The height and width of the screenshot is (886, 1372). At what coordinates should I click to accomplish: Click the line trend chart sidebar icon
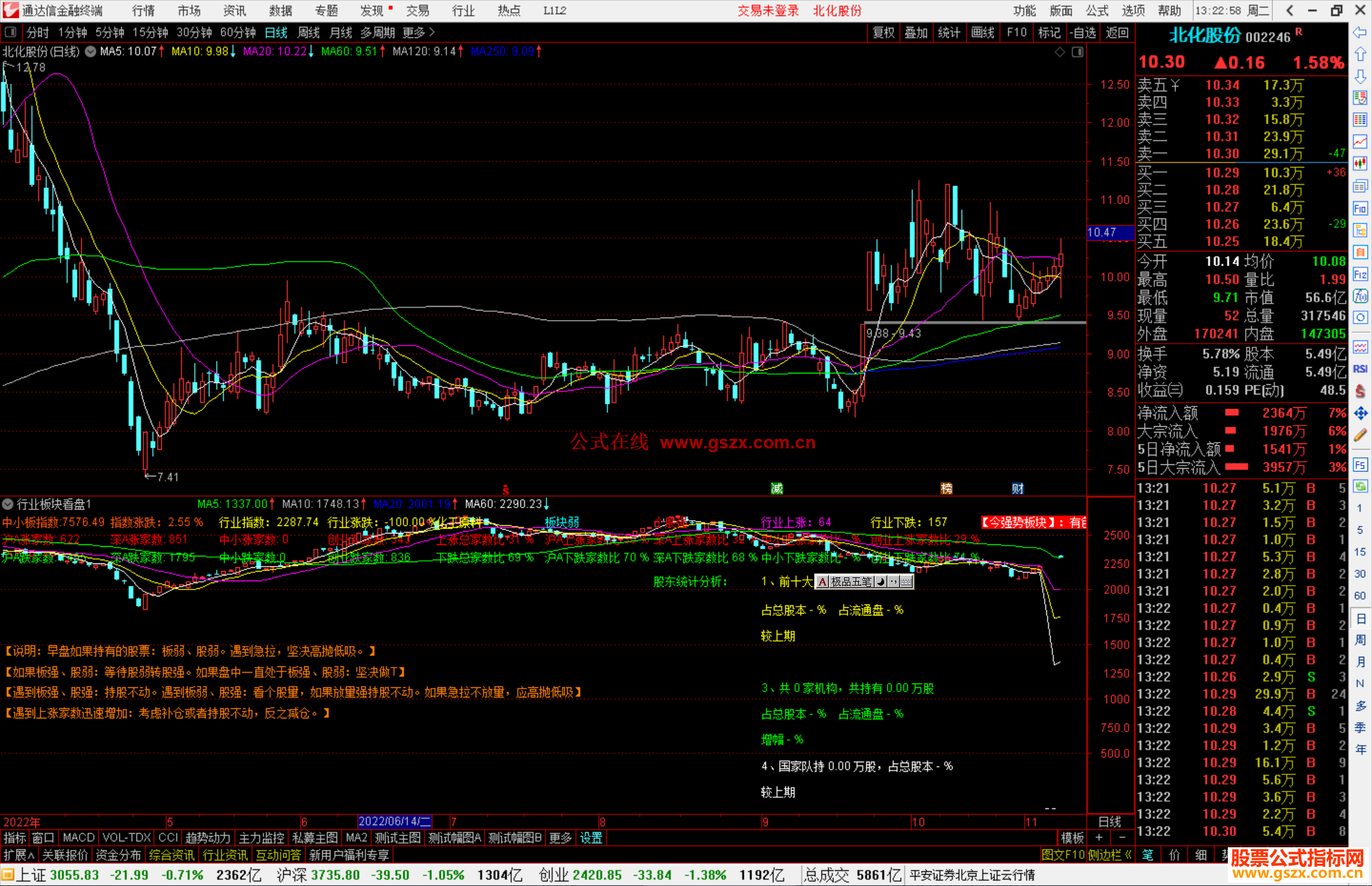click(x=1360, y=142)
